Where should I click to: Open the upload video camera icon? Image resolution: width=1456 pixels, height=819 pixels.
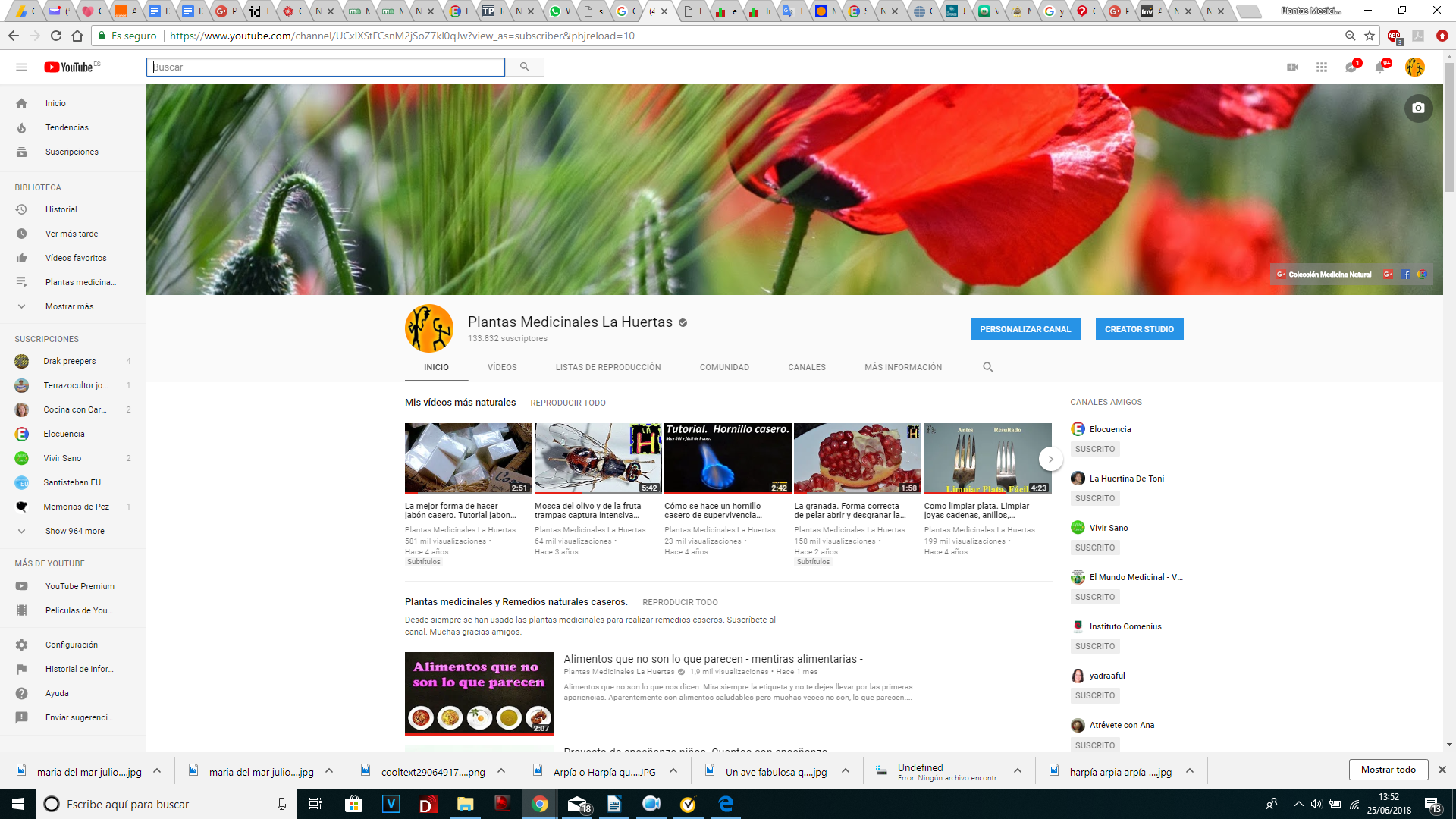[1292, 67]
